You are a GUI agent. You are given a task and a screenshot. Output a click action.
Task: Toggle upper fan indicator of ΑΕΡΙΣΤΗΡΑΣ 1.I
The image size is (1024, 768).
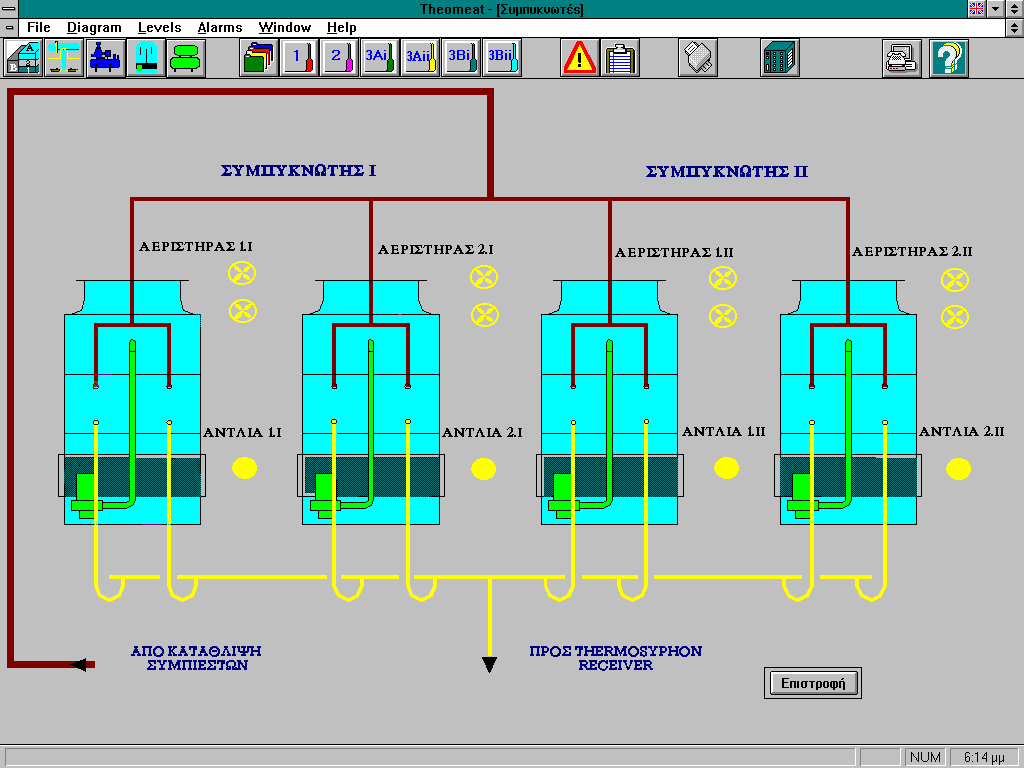[x=243, y=273]
